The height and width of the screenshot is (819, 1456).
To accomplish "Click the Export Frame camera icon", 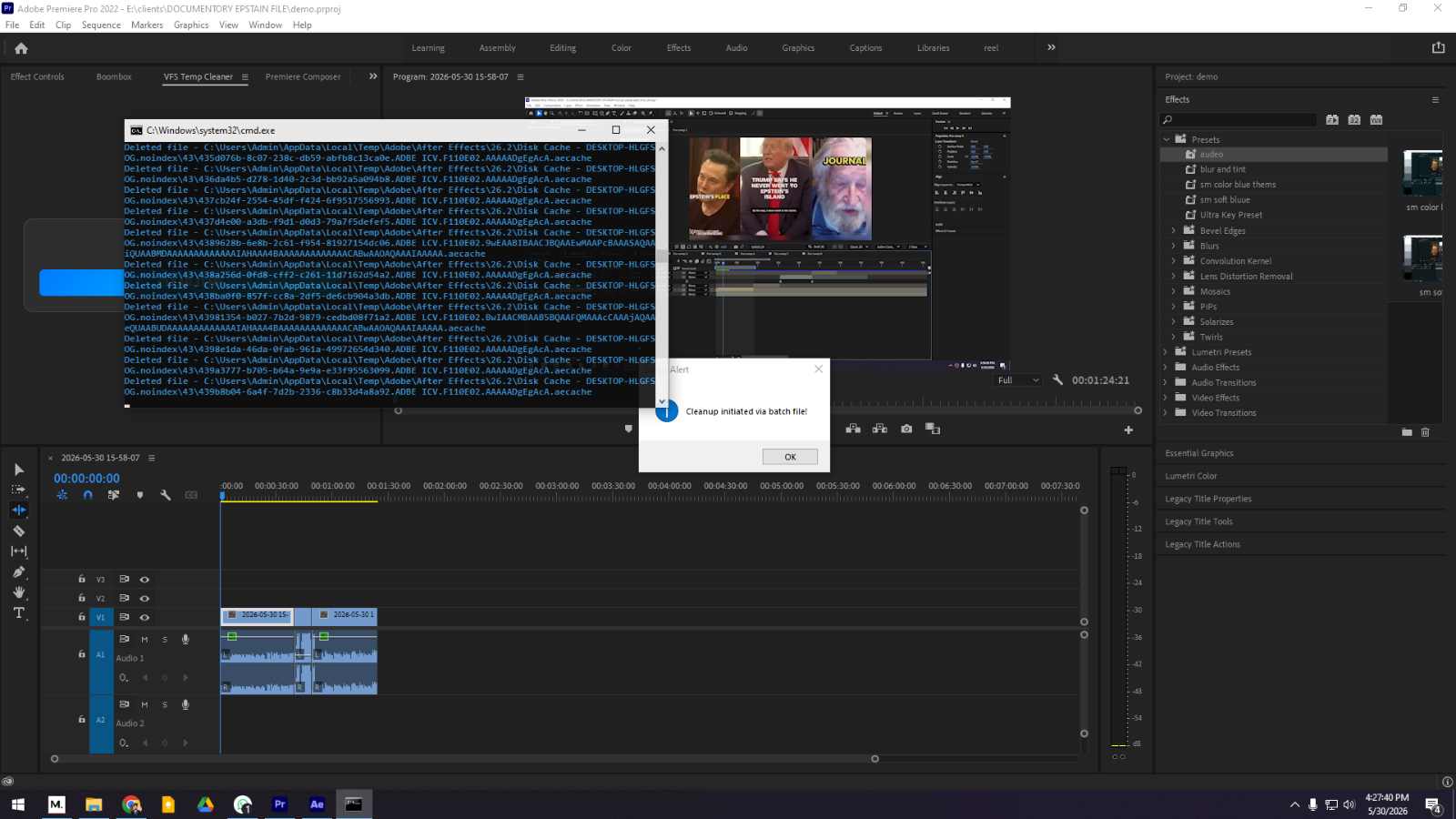I will pyautogui.click(x=906, y=429).
